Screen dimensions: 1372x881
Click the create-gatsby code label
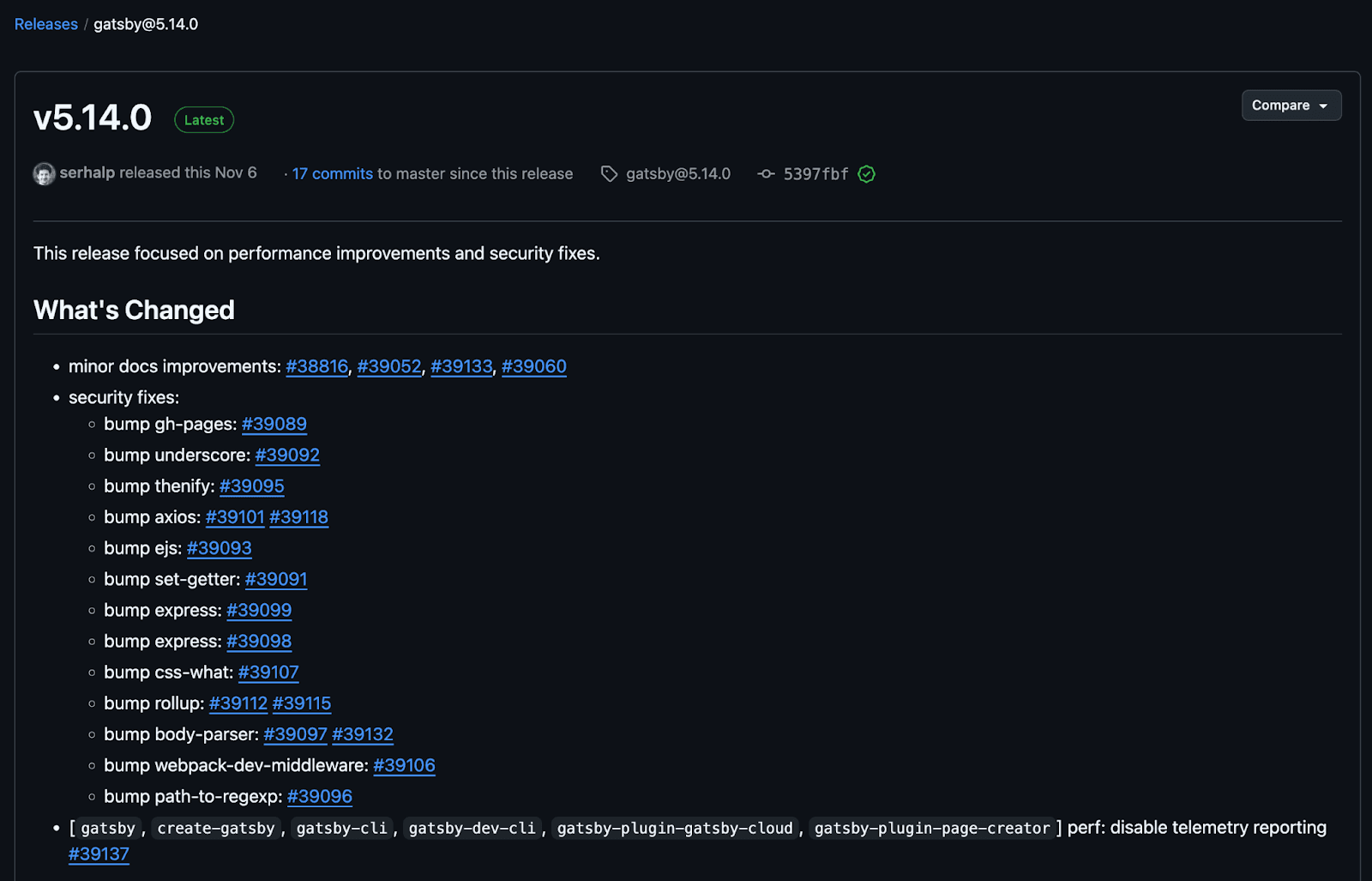pos(216,828)
